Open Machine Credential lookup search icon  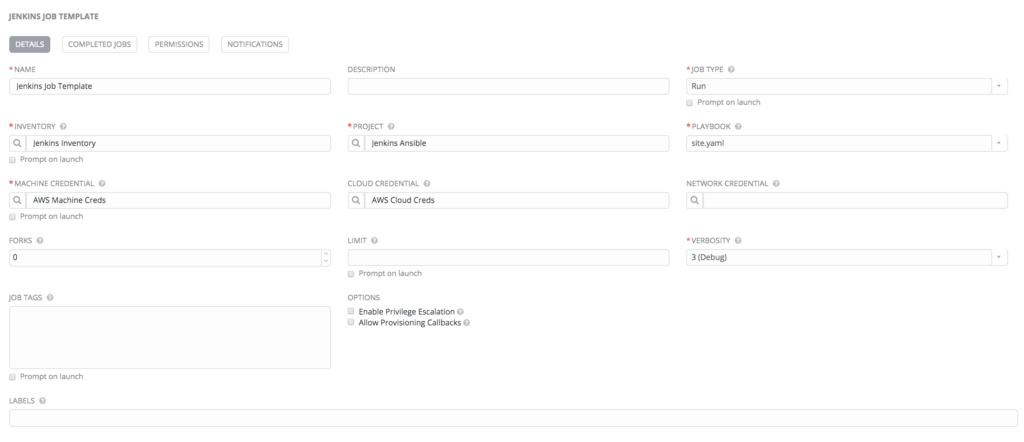[18, 200]
